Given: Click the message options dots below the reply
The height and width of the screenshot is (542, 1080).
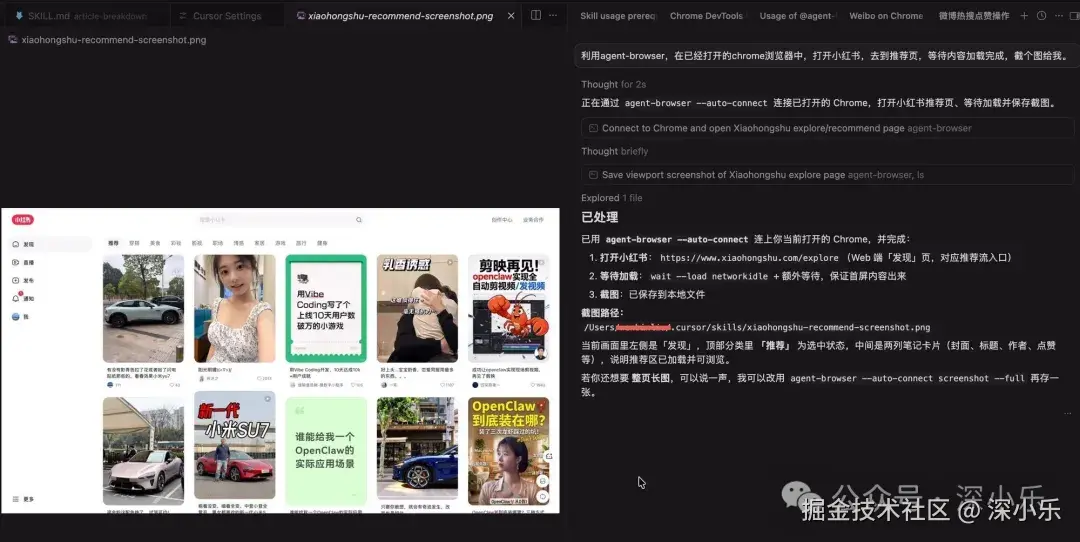Looking at the screenshot, I should (1067, 413).
